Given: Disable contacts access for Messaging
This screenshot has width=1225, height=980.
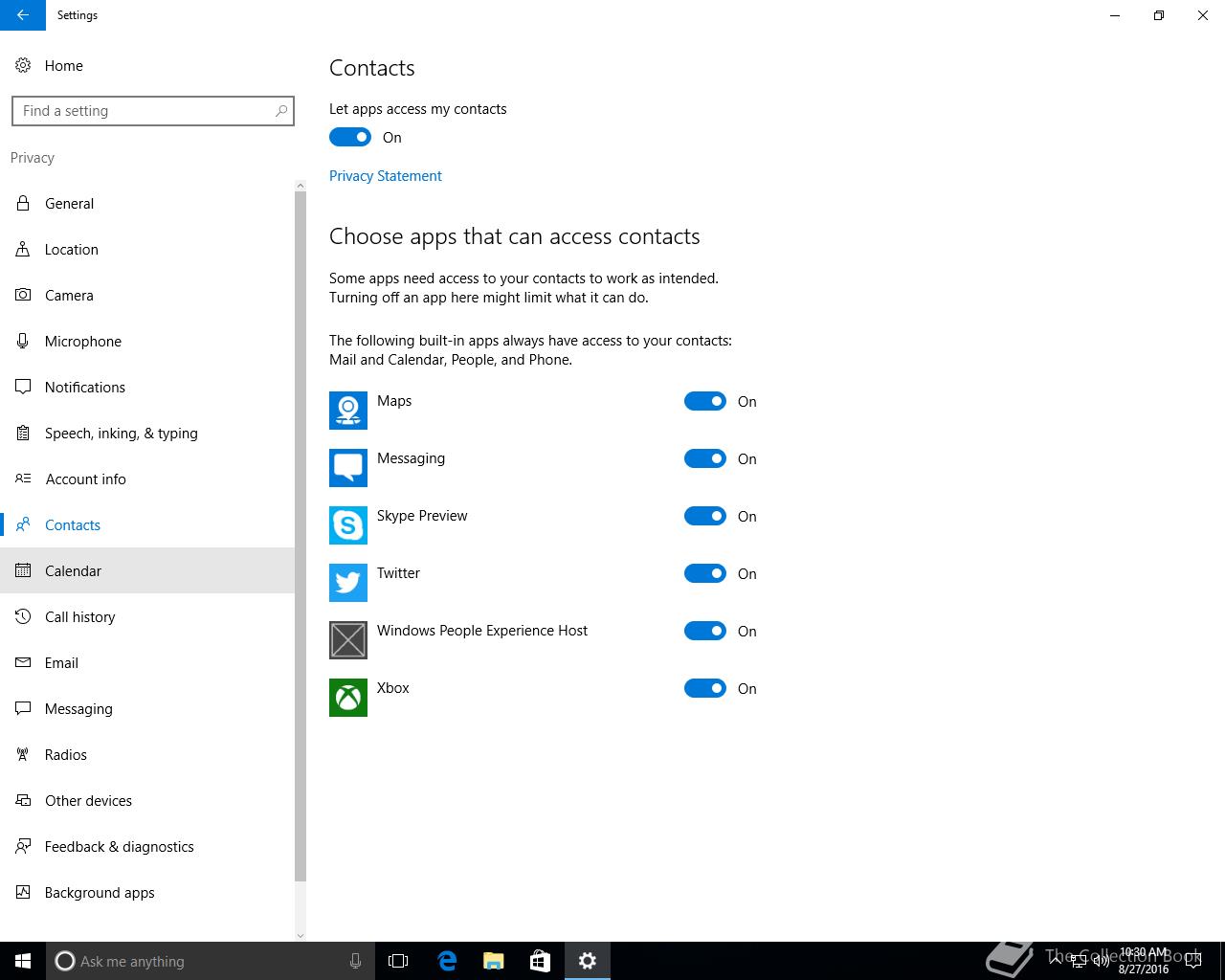Looking at the screenshot, I should (705, 458).
